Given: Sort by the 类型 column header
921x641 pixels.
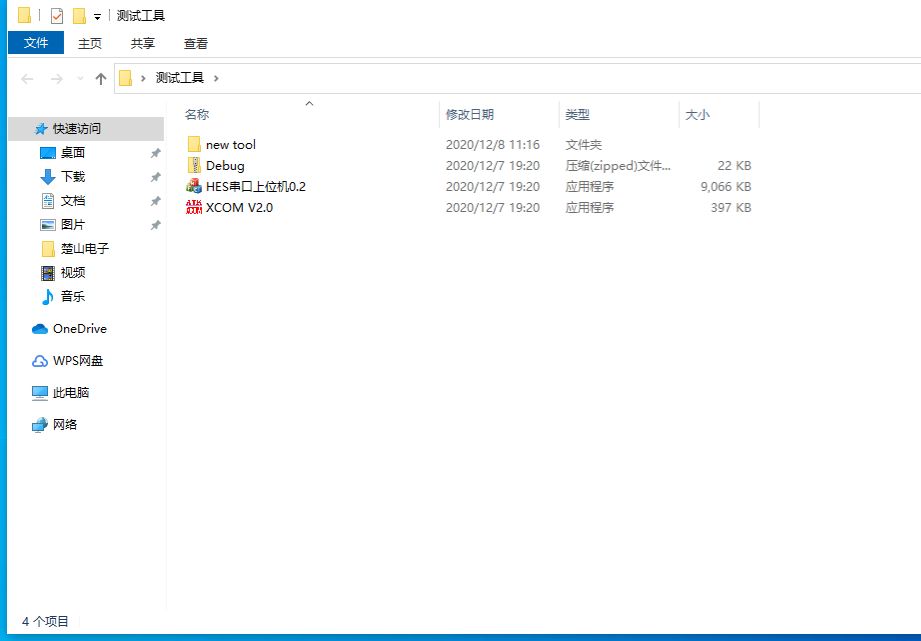Looking at the screenshot, I should [x=577, y=115].
